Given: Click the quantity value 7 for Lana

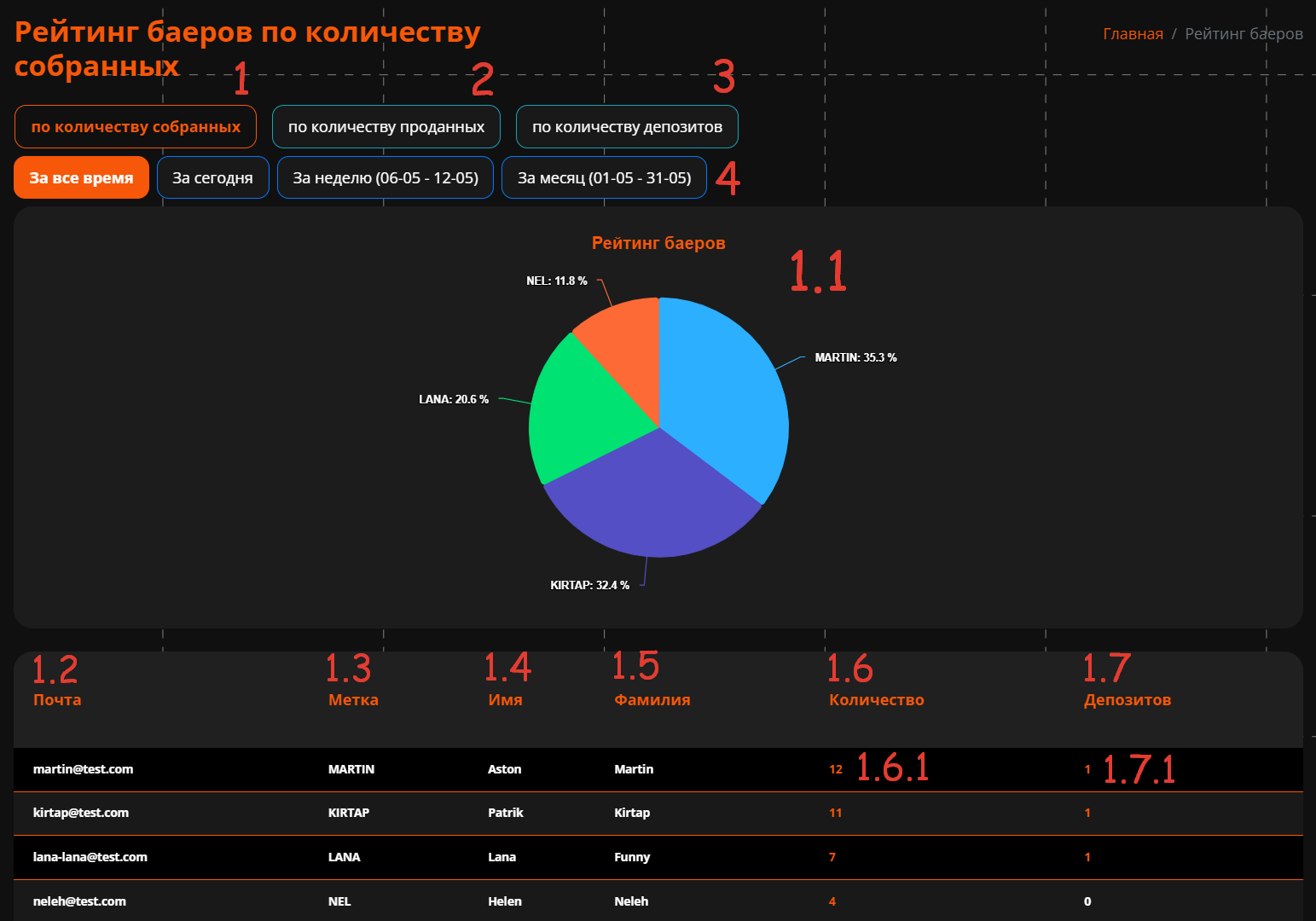Looking at the screenshot, I should (x=832, y=857).
